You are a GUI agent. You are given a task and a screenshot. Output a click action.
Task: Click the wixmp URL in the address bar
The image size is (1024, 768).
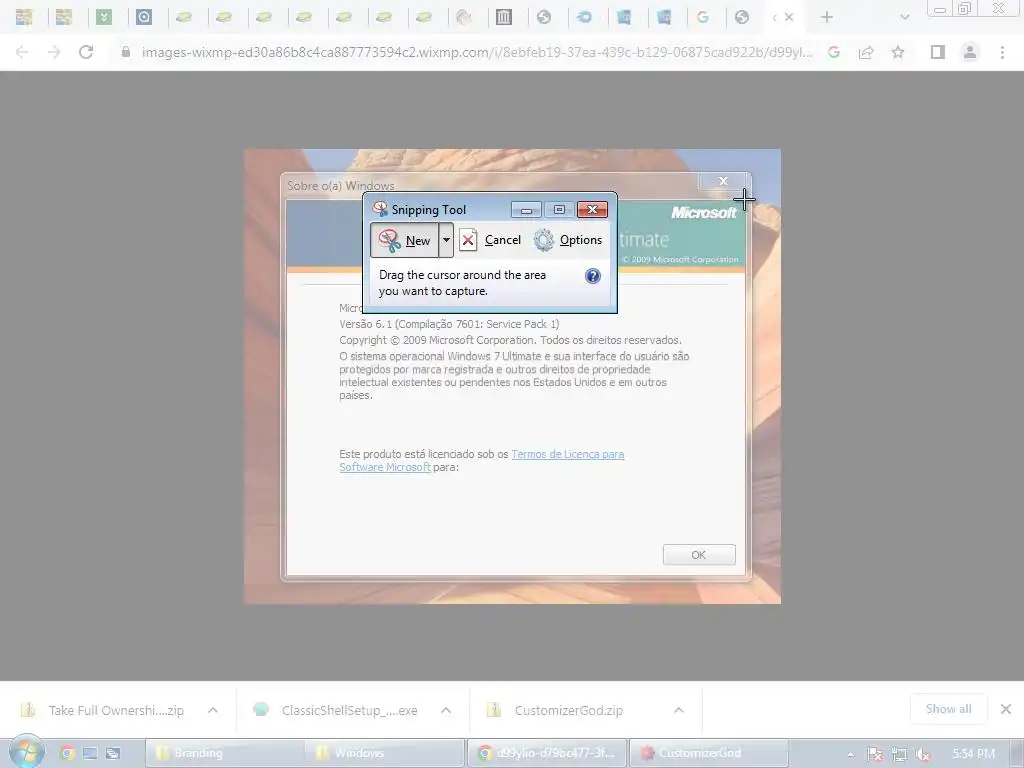point(477,52)
